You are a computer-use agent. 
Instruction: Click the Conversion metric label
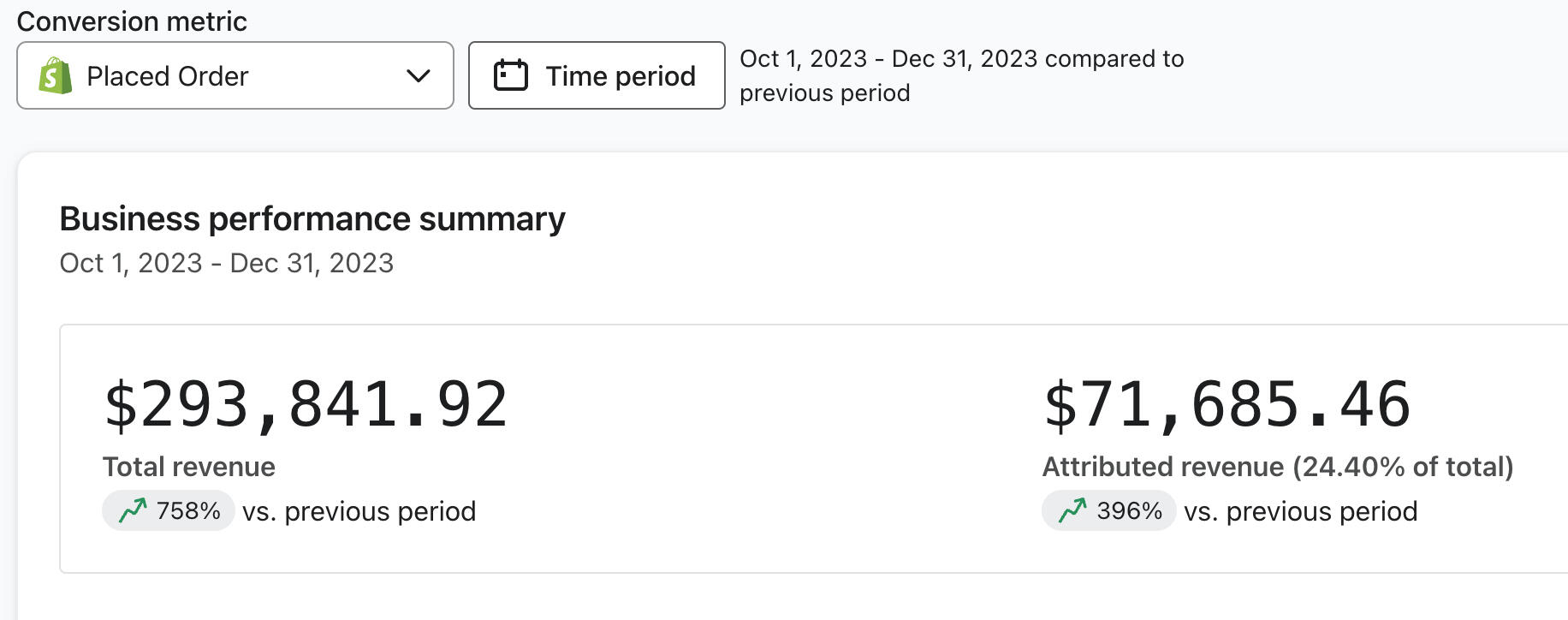click(x=132, y=21)
